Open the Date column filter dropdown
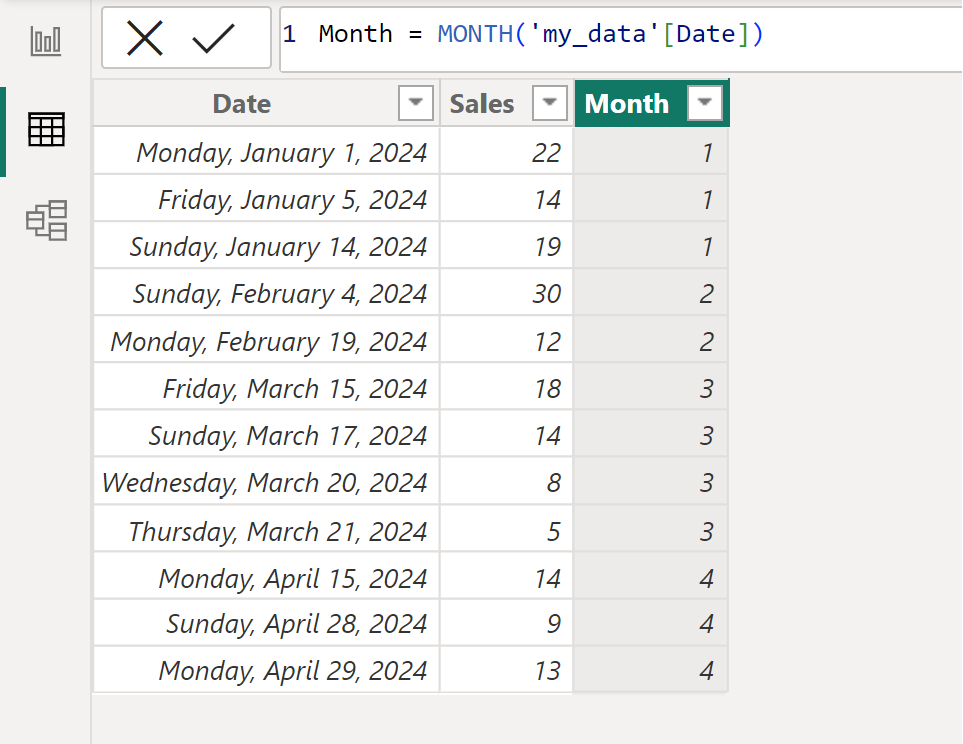This screenshot has height=744, width=963. [416, 103]
